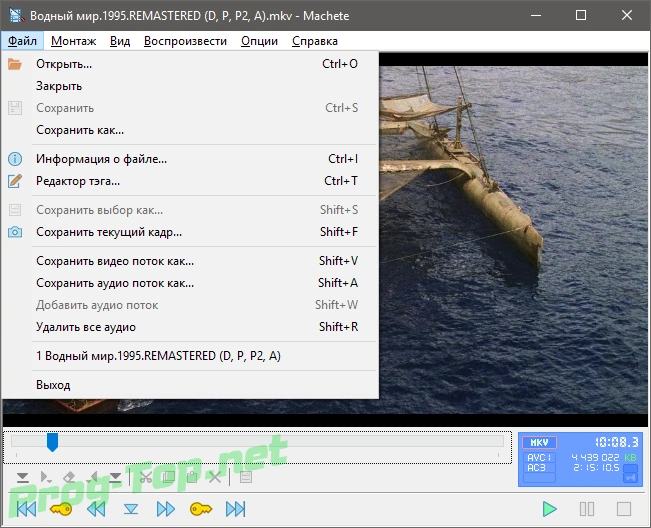Image resolution: width=651 pixels, height=528 pixels.
Task: Click the scissors Cut icon
Action: tap(146, 477)
